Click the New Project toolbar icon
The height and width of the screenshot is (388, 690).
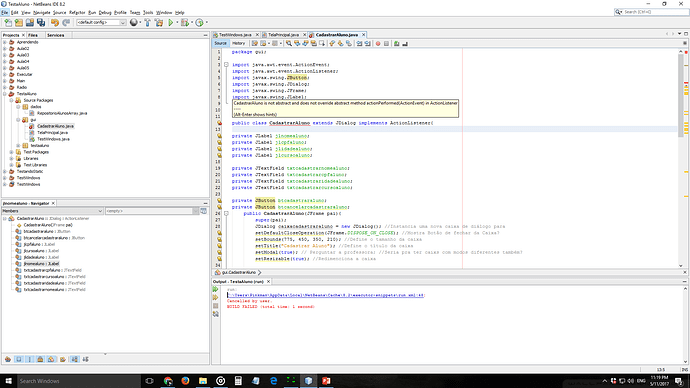(x=18, y=22)
